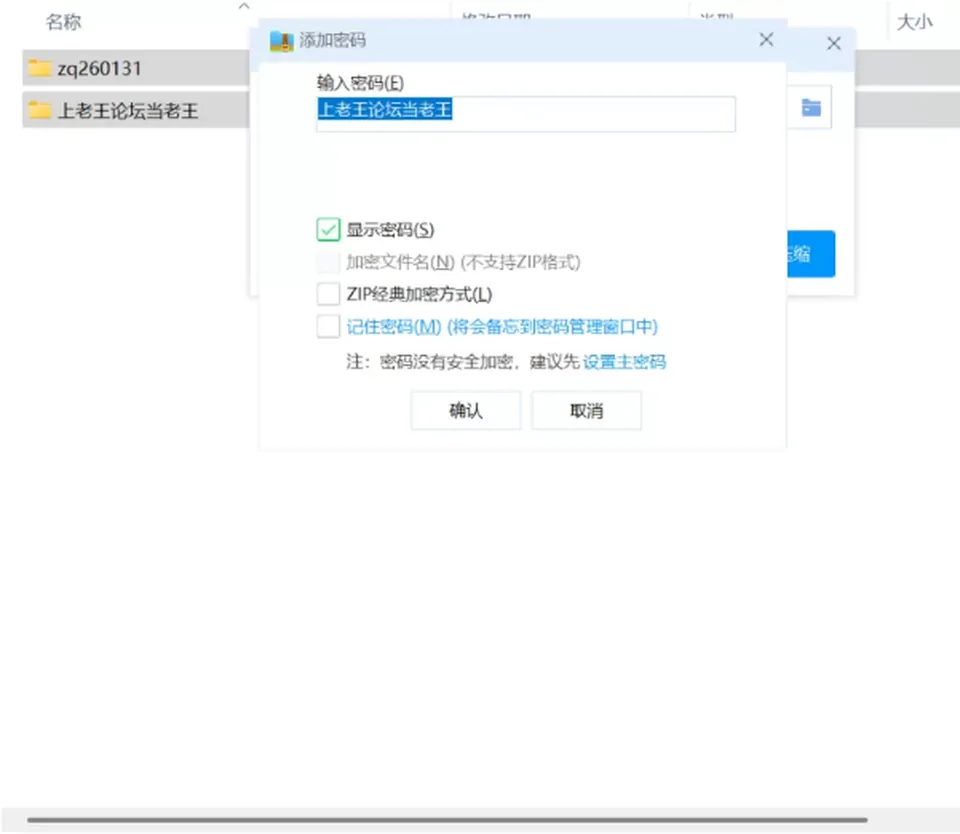
Task: Click the 记住密码(M) blue label text
Action: (502, 326)
